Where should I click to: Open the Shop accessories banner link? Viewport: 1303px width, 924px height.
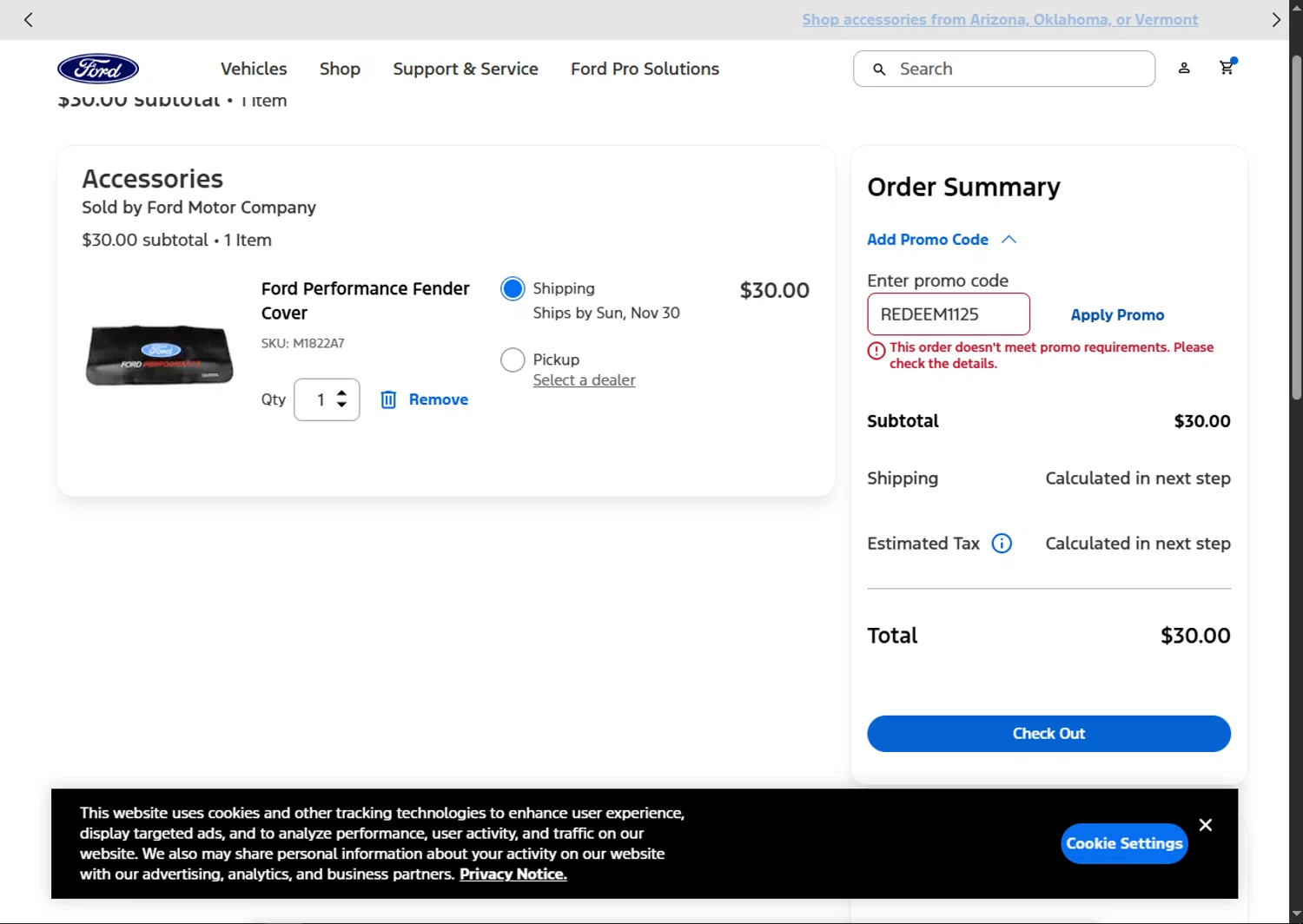[1000, 19]
